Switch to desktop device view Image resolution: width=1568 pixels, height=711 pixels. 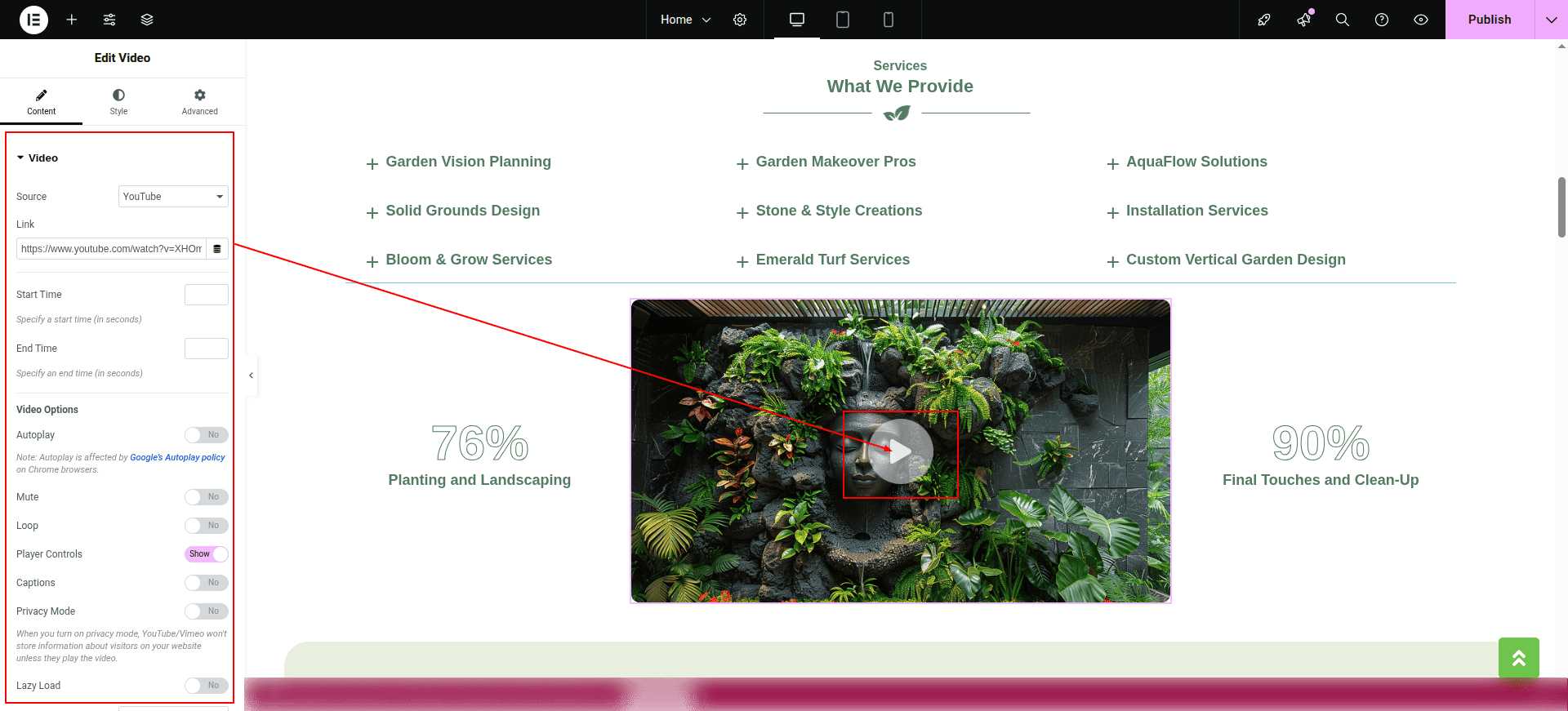(x=797, y=20)
